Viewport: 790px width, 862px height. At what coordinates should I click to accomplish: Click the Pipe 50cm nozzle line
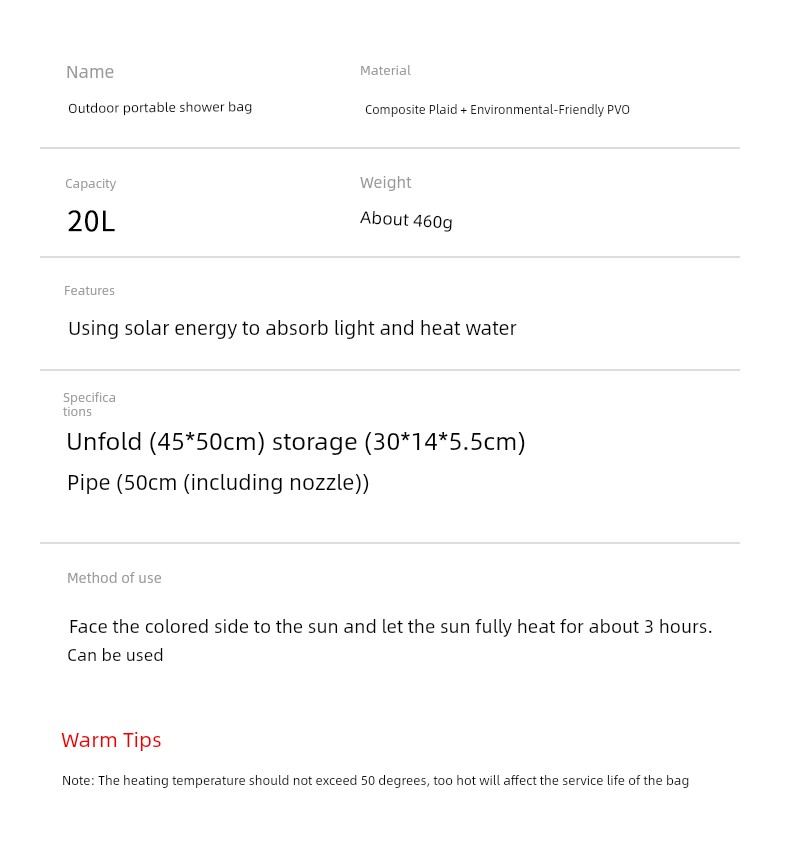tap(218, 483)
